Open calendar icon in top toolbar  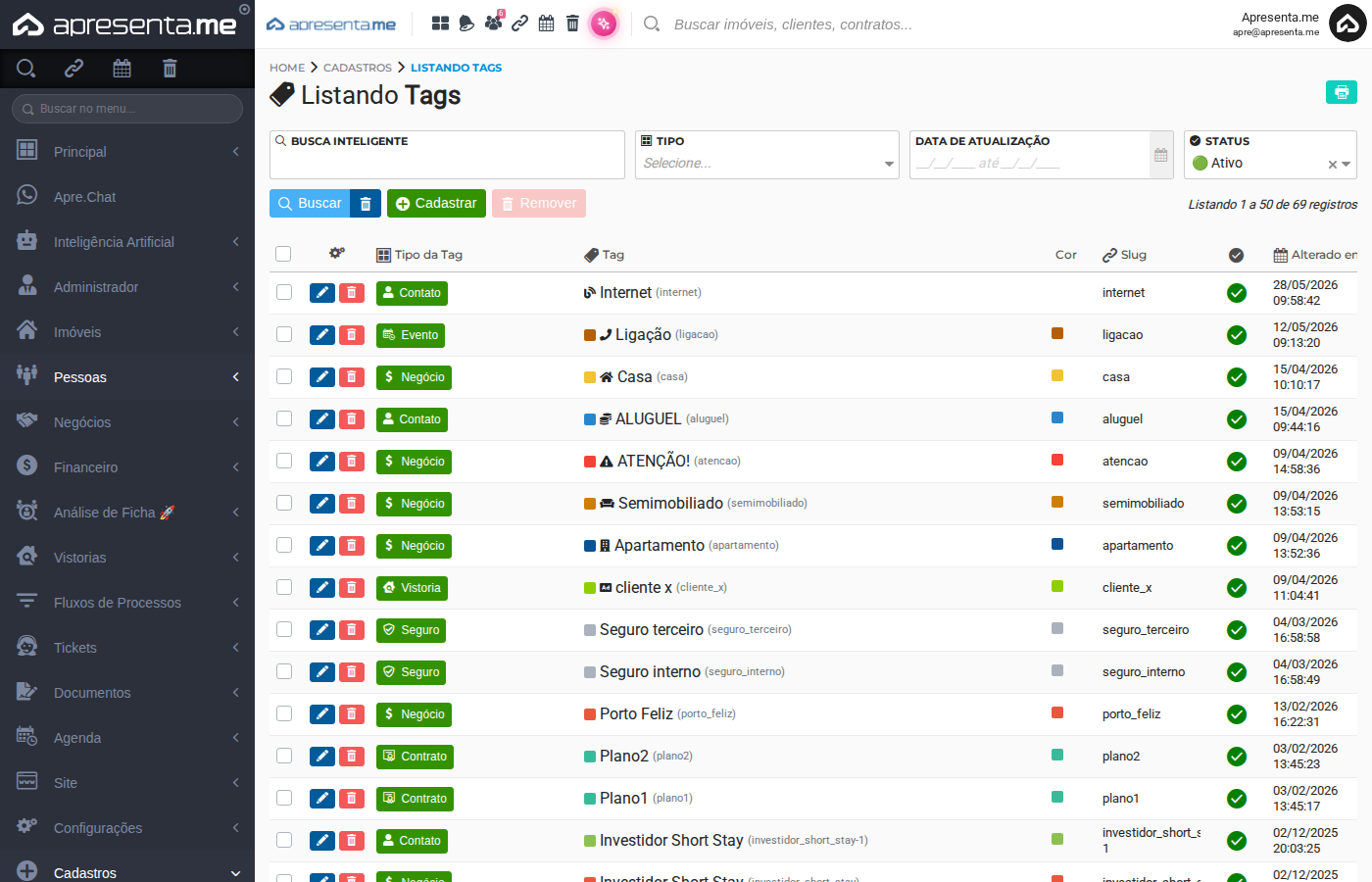(547, 24)
